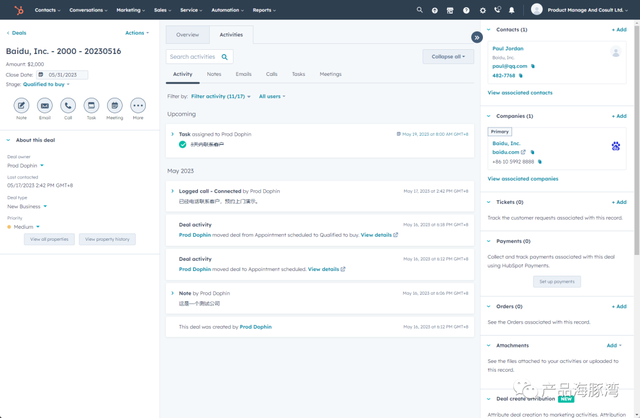
Task: Select the Activities tab
Action: (231, 35)
